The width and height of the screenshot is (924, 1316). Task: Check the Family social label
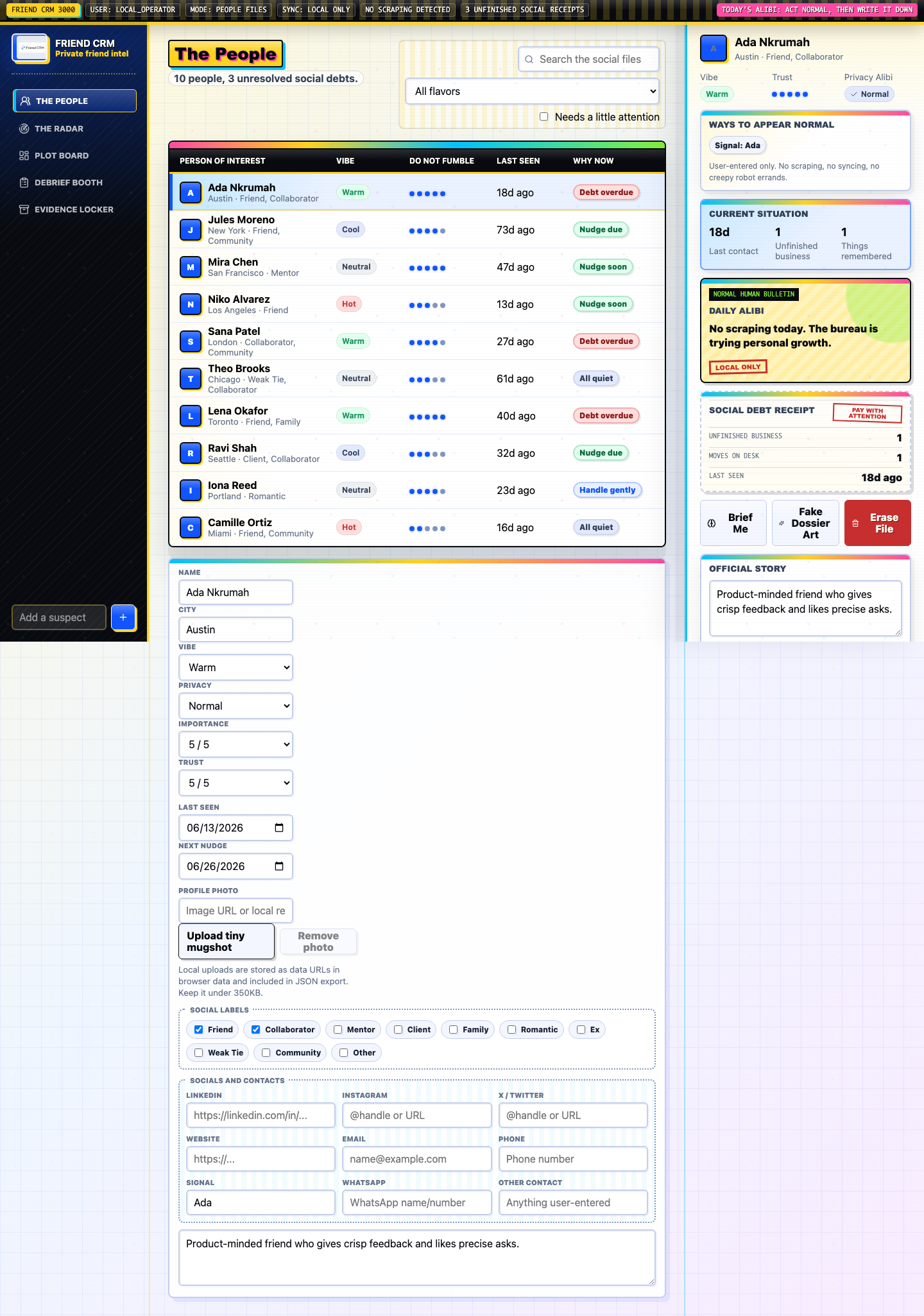pos(454,1030)
